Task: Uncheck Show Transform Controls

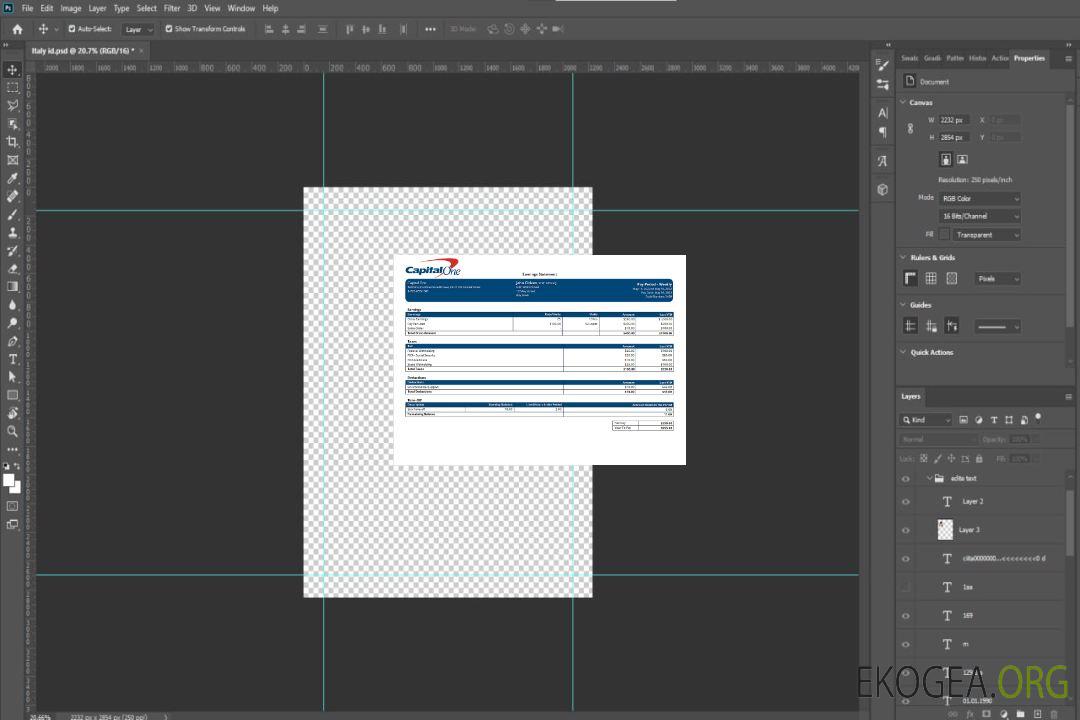Action: pyautogui.click(x=168, y=29)
